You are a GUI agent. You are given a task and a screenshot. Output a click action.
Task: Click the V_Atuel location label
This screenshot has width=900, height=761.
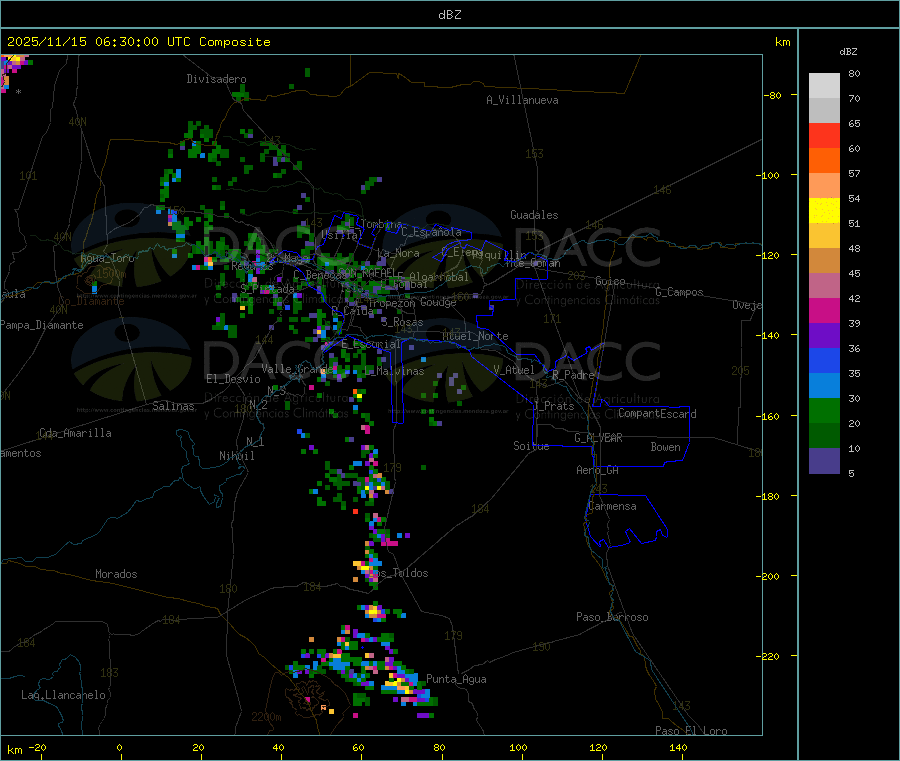coord(514,370)
